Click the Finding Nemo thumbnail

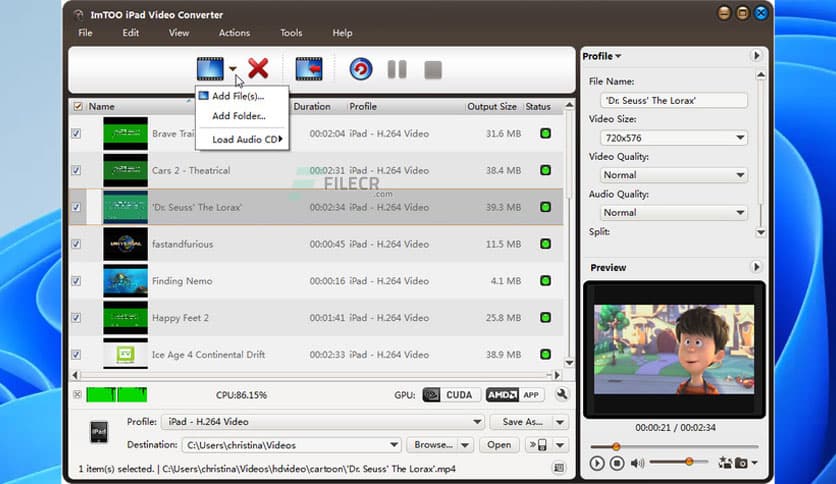[x=125, y=281]
